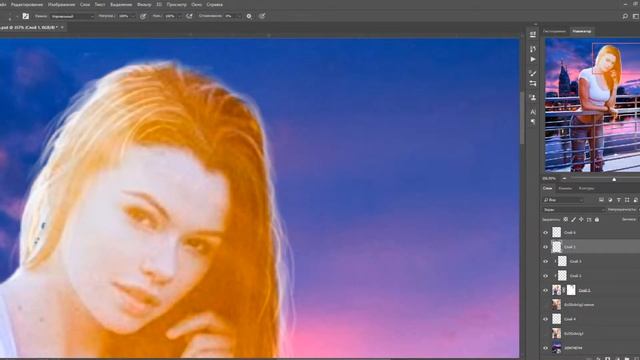This screenshot has width=640, height=360.
Task: Filter layers by type icon
Action: 619,200
